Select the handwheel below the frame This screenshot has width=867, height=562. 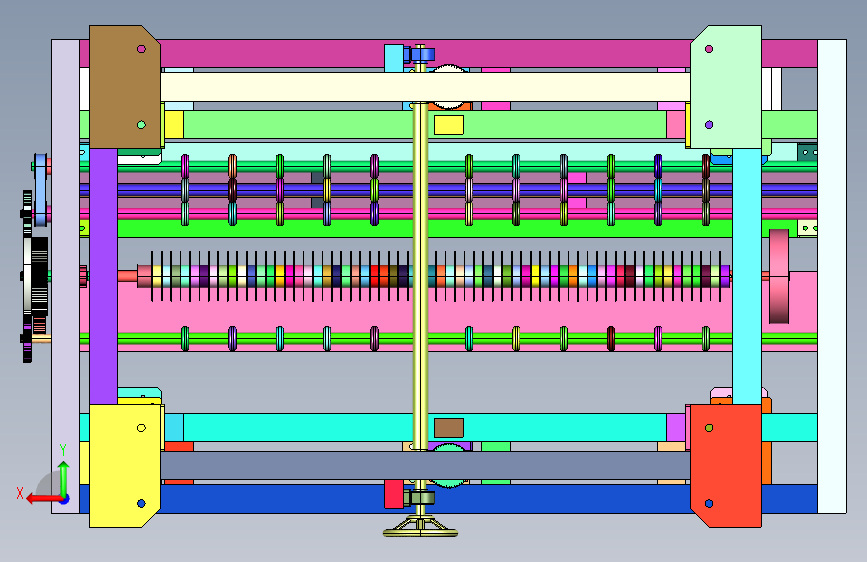point(420,528)
